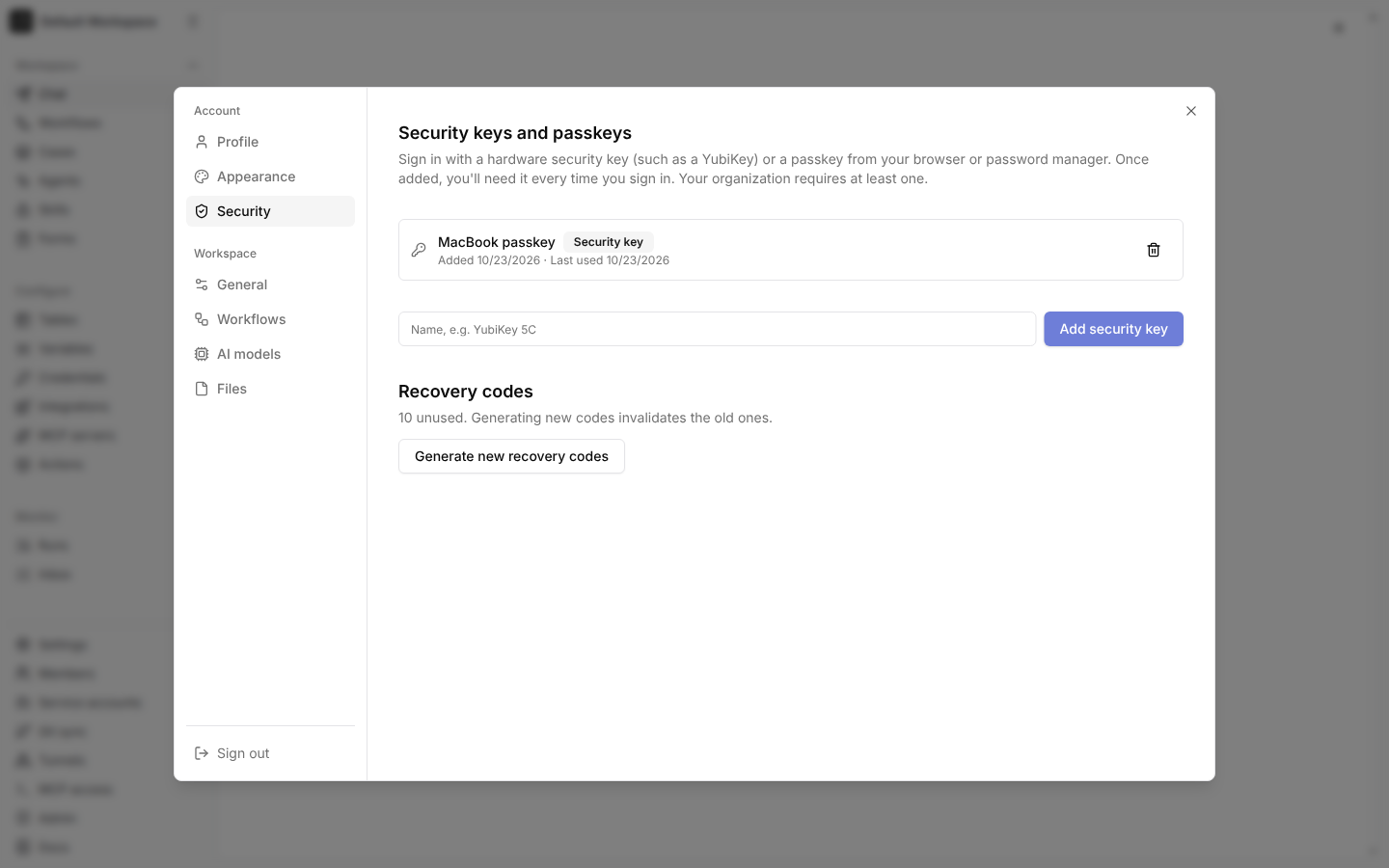Screen dimensions: 1389x868
Task: Click the AI models chip icon
Action: pos(202,354)
